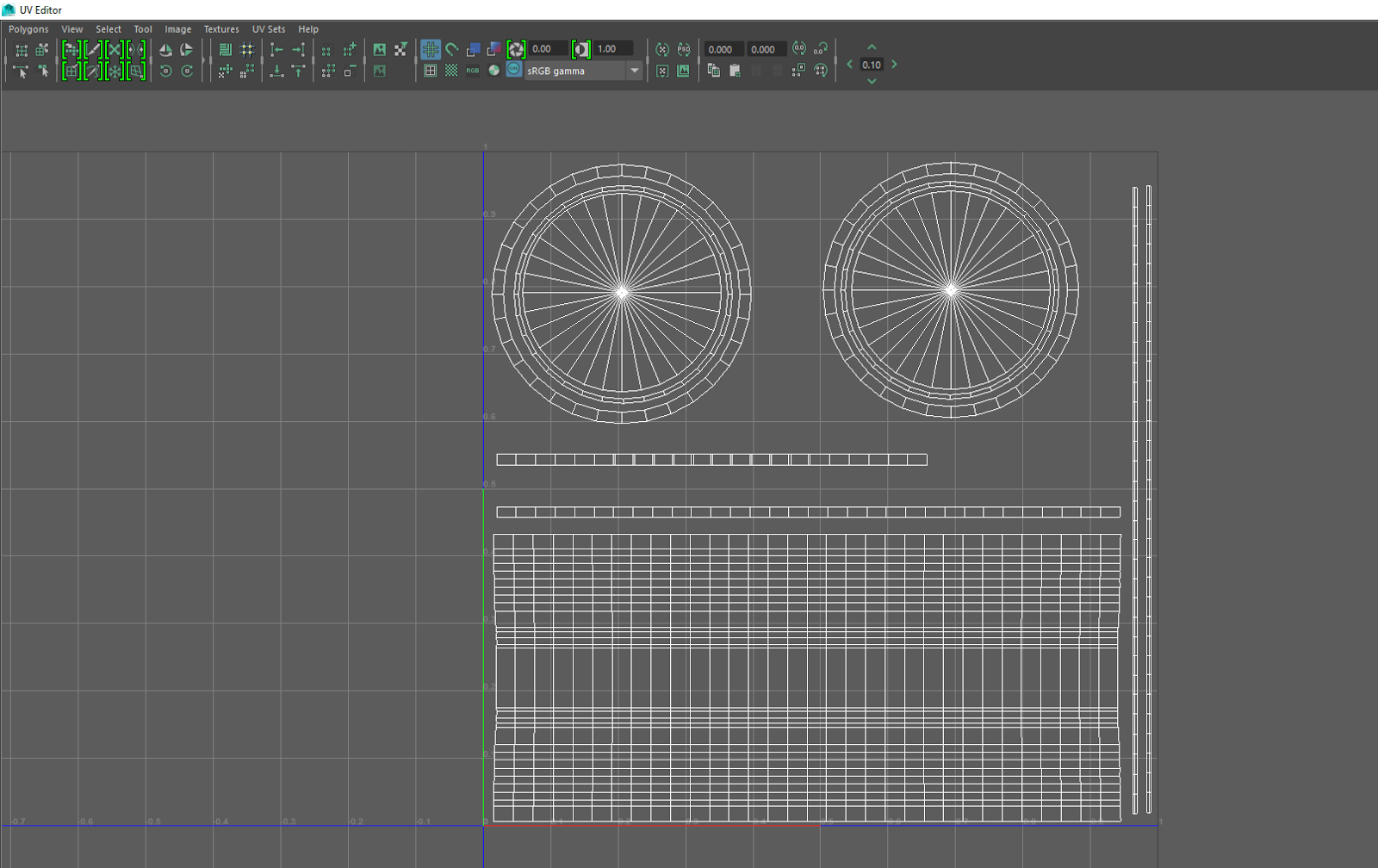This screenshot has width=1378, height=868.
Task: Toggle the grid display off
Action: [430, 49]
